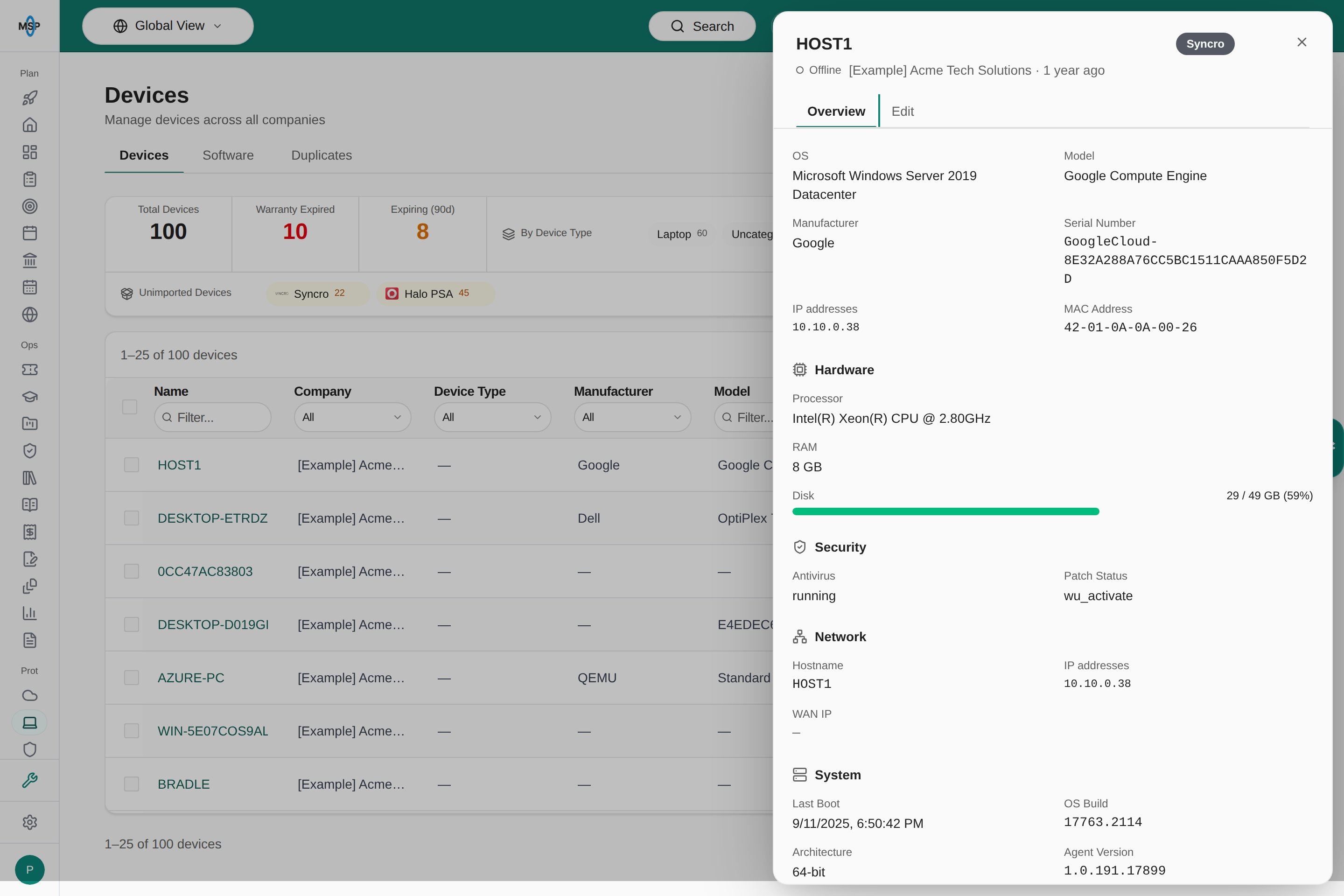Image resolution: width=1344 pixels, height=896 pixels.
Task: Open the Manufacturer filter dropdown
Action: point(632,417)
